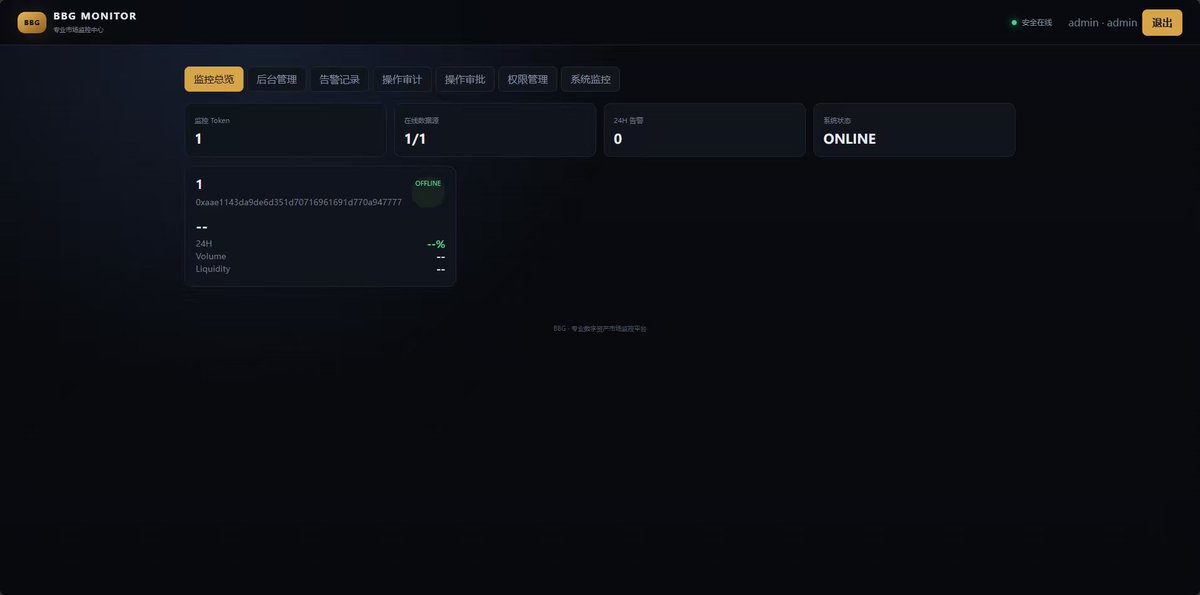Go to the 操作审计 tab
The width and height of the screenshot is (1200, 595).
pos(402,79)
